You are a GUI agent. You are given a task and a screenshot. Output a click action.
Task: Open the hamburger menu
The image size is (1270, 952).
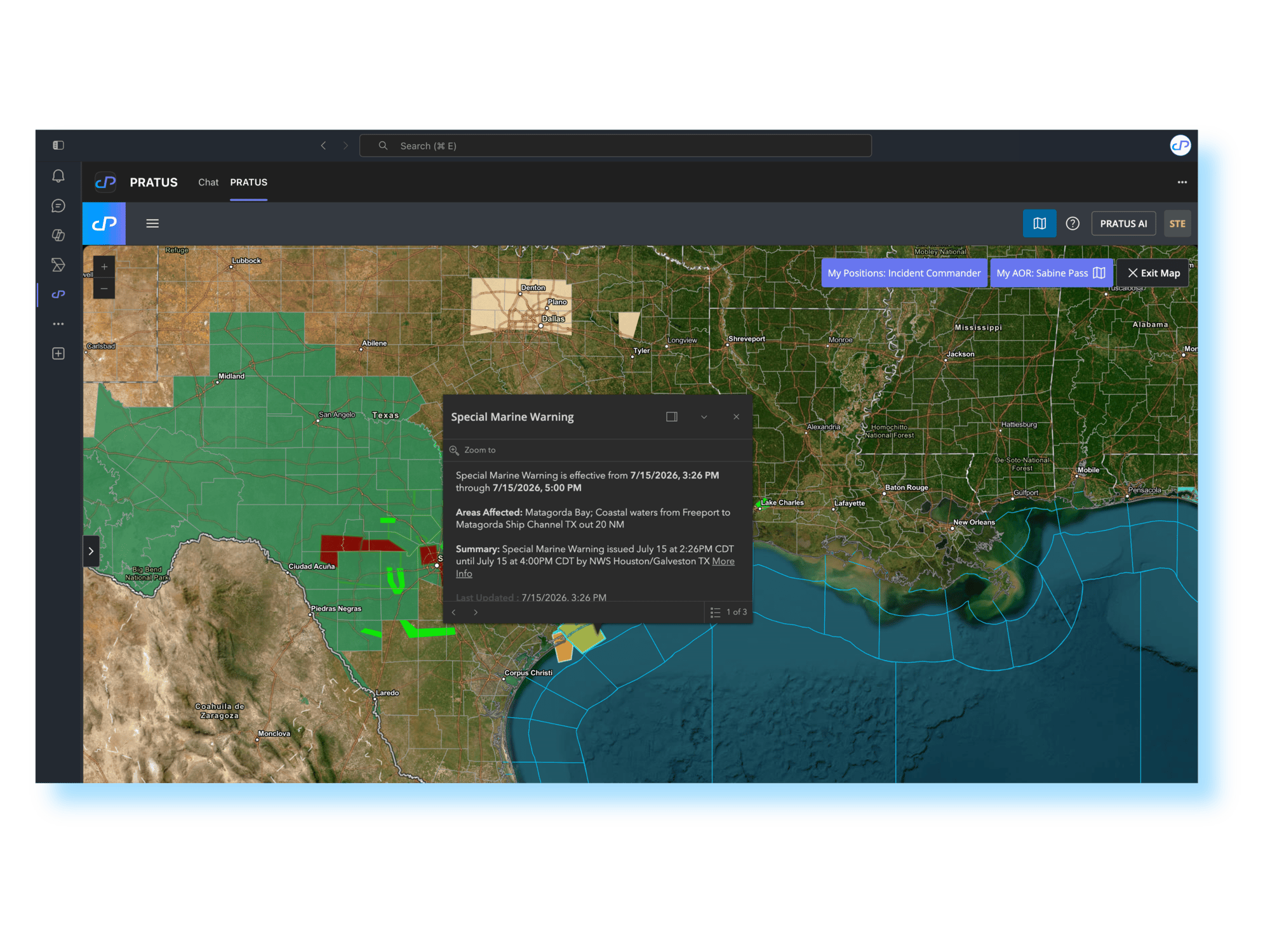point(152,223)
